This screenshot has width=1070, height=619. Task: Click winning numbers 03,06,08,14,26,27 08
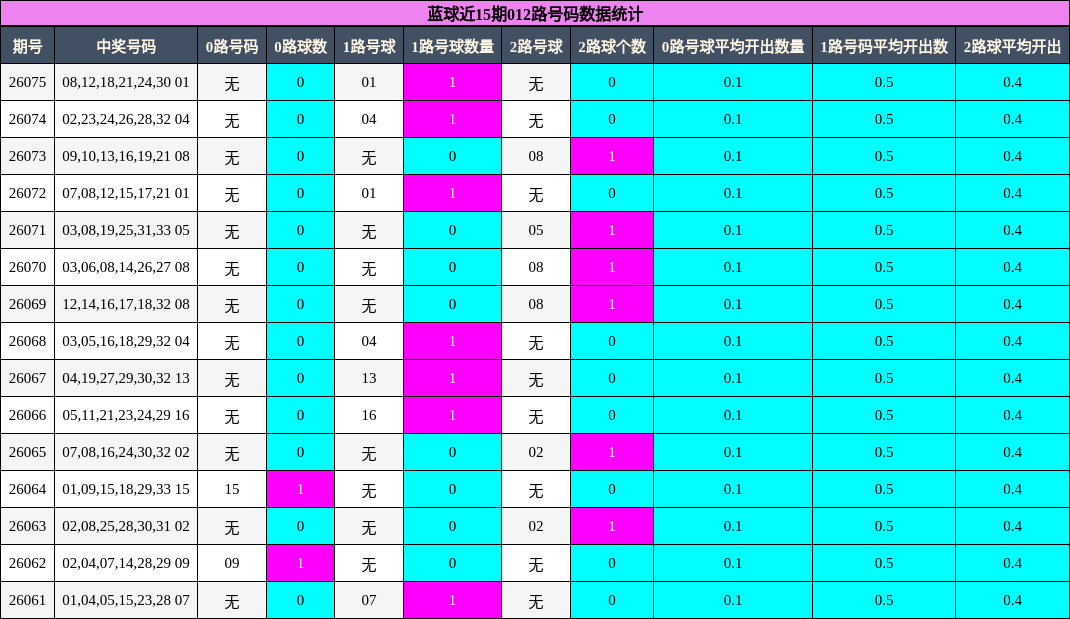pos(126,267)
